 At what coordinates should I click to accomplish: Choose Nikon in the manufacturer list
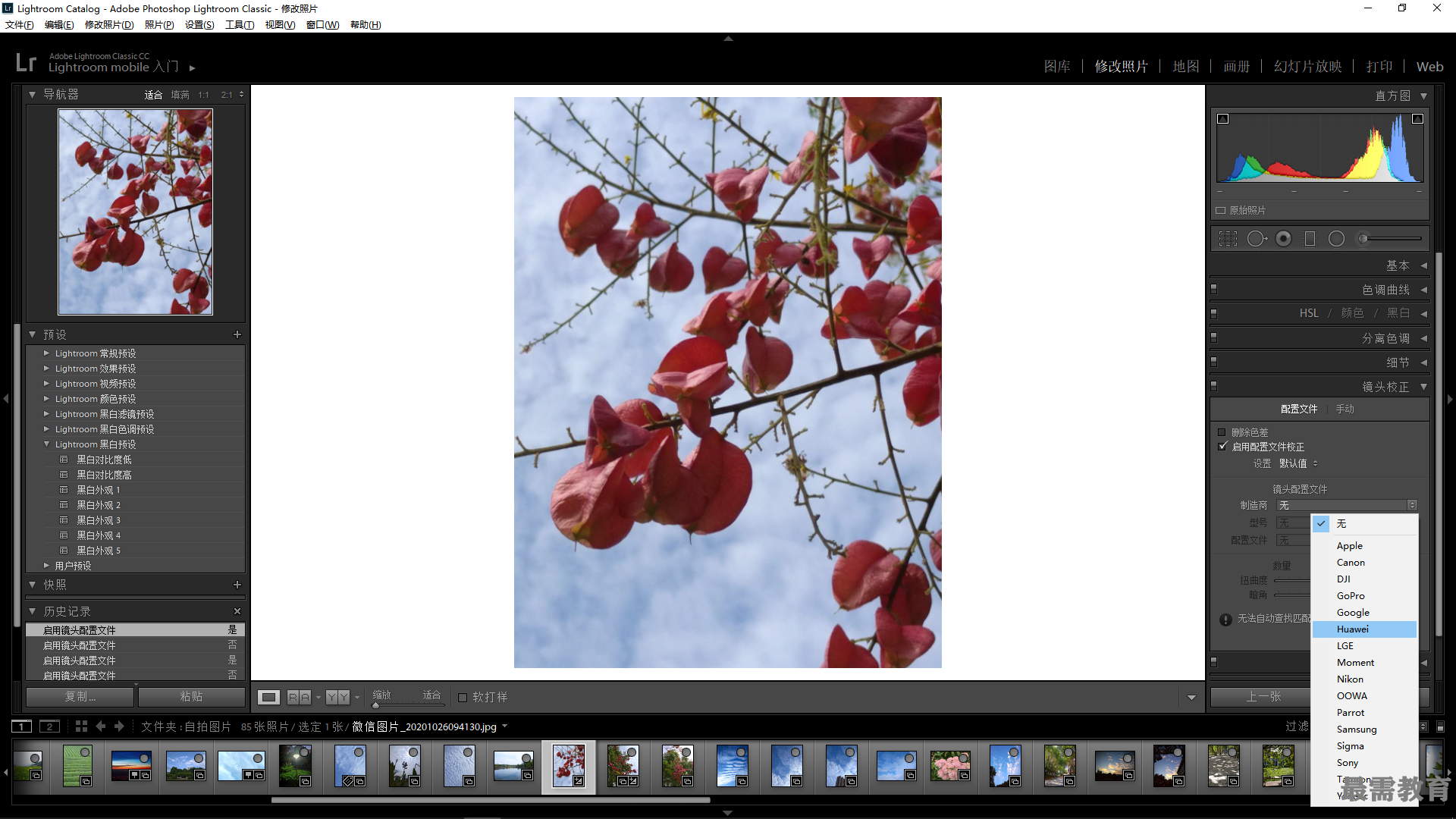pos(1364,679)
